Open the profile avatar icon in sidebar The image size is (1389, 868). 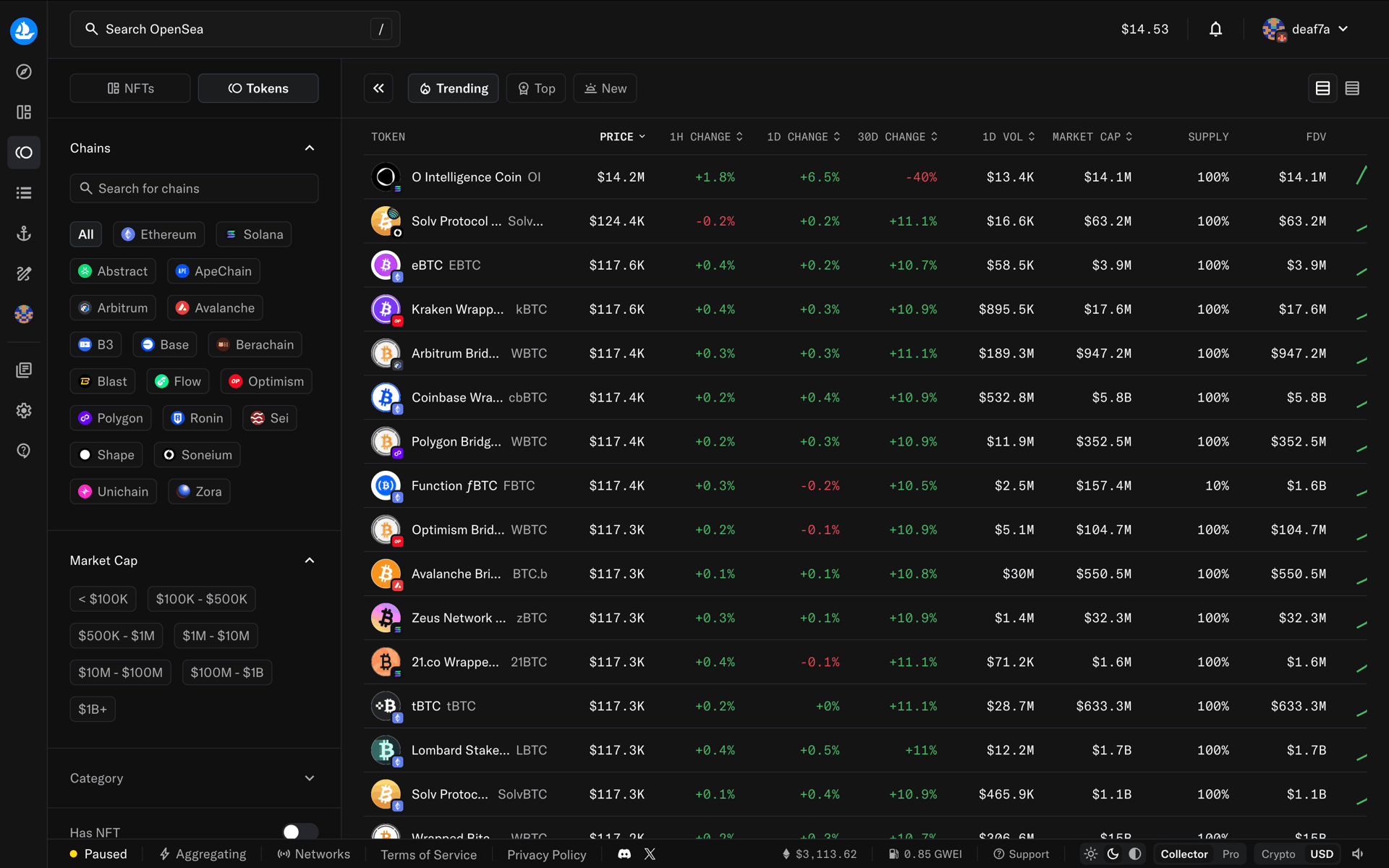(x=24, y=314)
